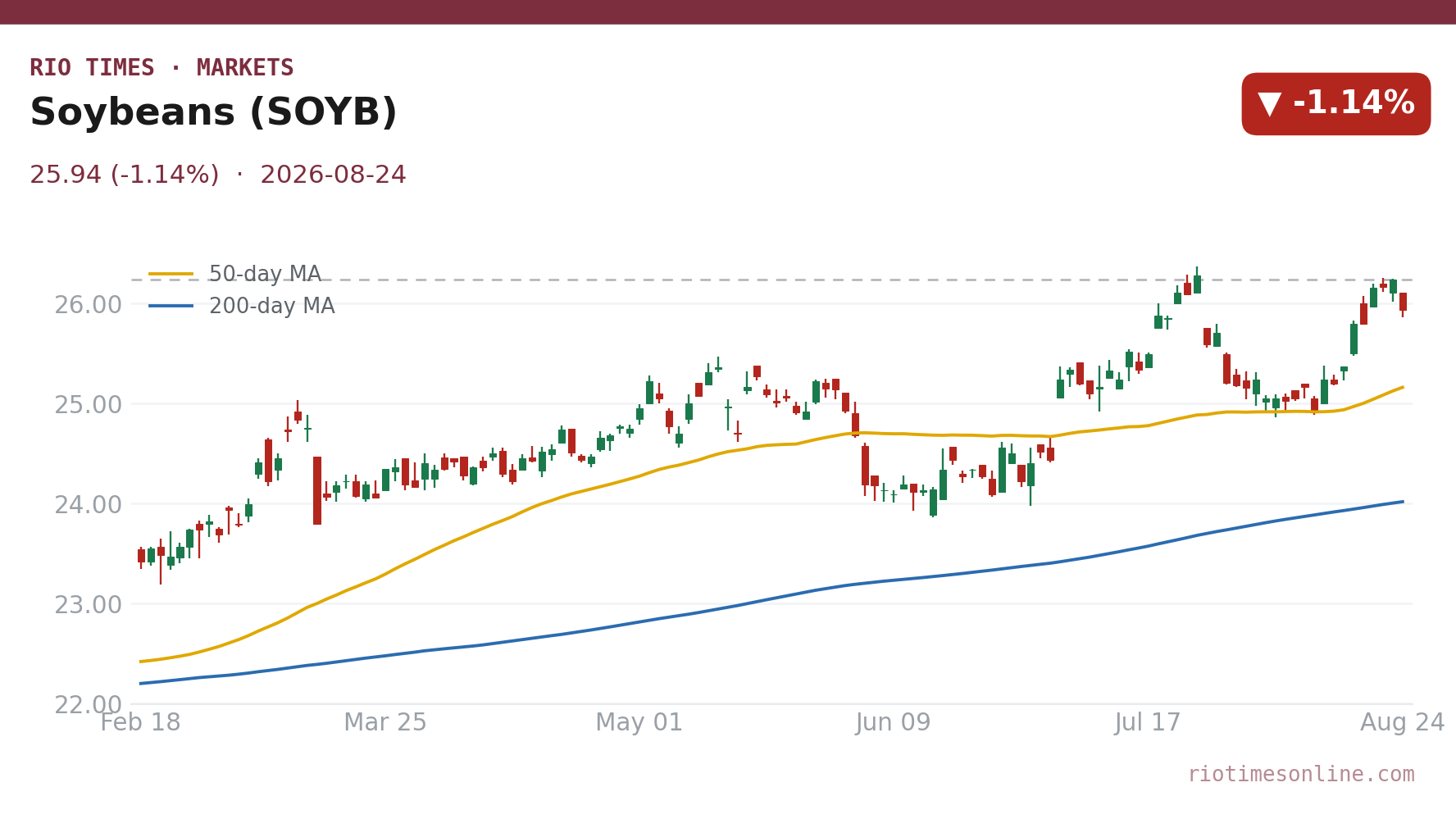This screenshot has height=819, width=1456.
Task: Click the -1.14% change badge
Action: point(1335,104)
